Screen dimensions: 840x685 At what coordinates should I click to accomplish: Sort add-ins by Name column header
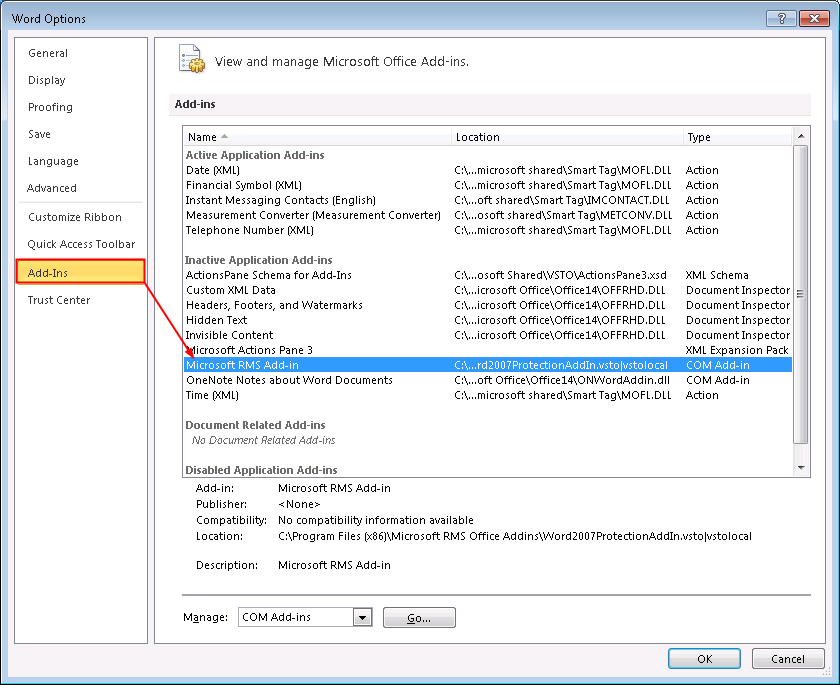(317, 137)
